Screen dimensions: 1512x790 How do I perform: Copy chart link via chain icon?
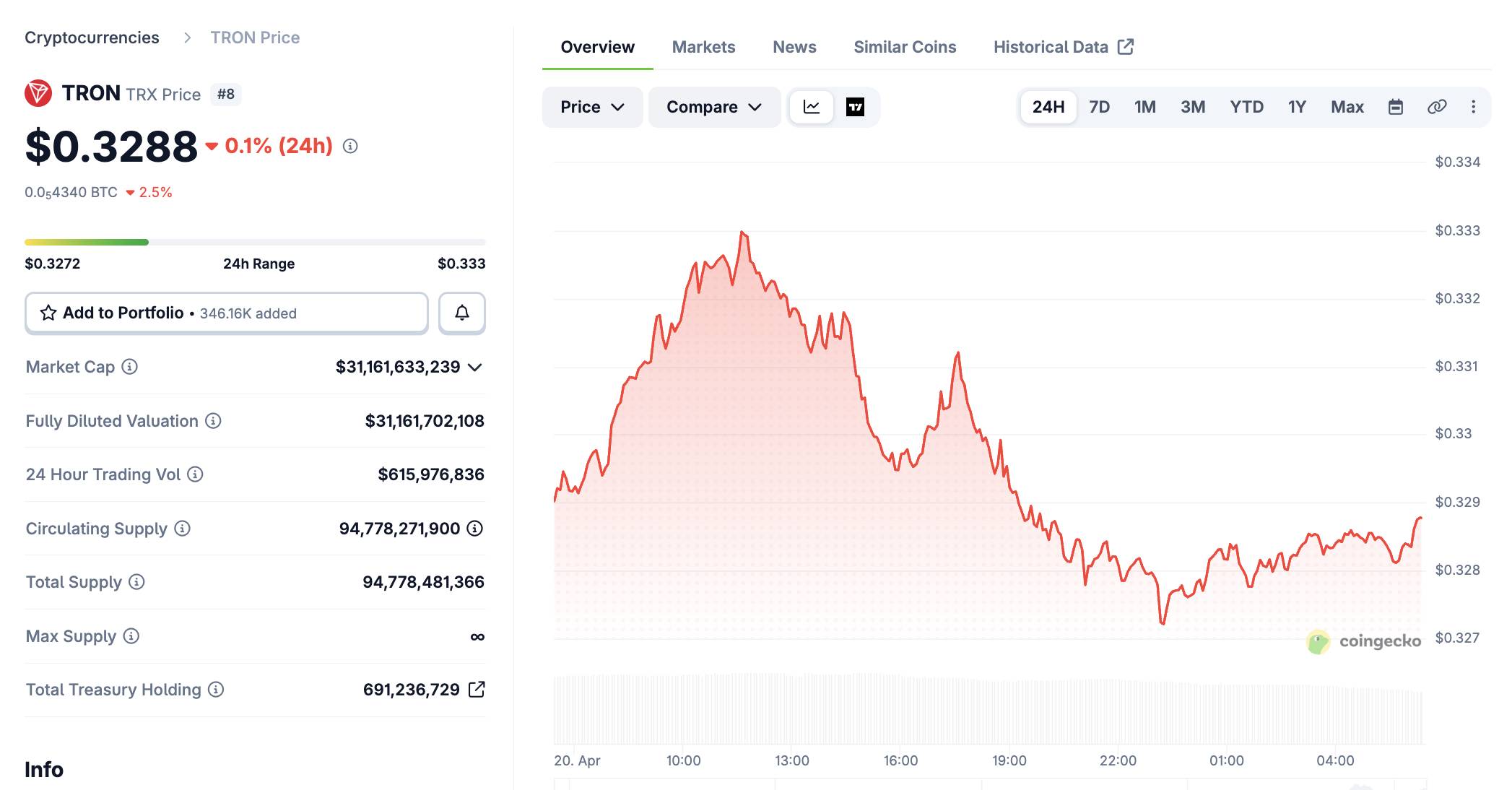[x=1436, y=107]
